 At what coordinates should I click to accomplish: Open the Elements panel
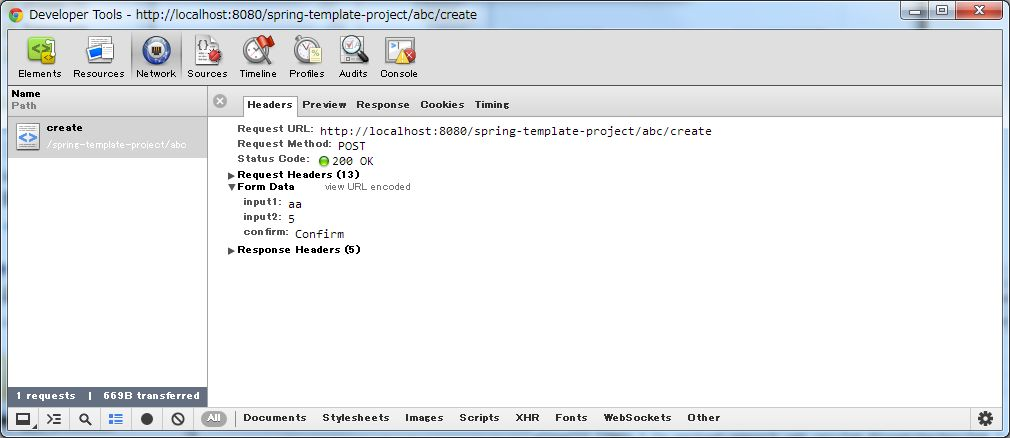click(x=40, y=57)
